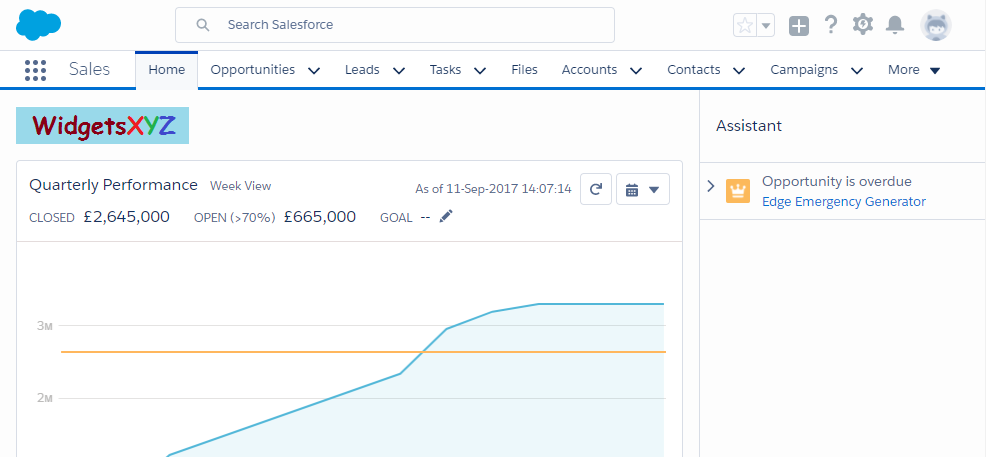
Task: Click the 2м axis label
Action: pyautogui.click(x=44, y=398)
